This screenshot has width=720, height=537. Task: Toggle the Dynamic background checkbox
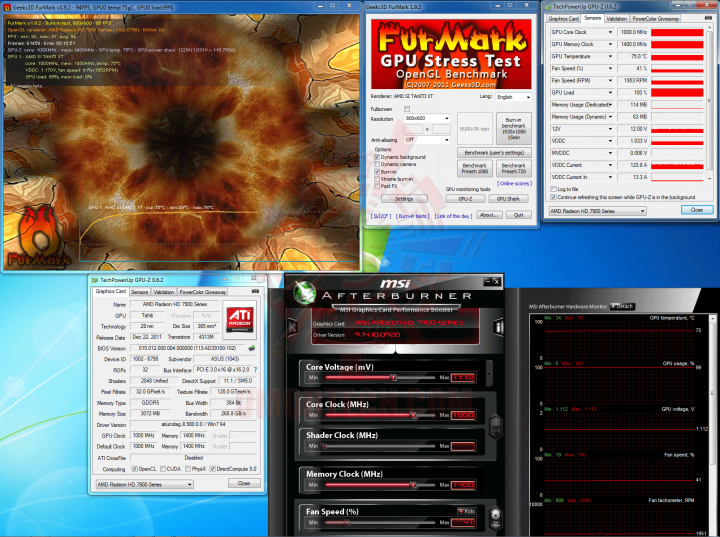377,157
